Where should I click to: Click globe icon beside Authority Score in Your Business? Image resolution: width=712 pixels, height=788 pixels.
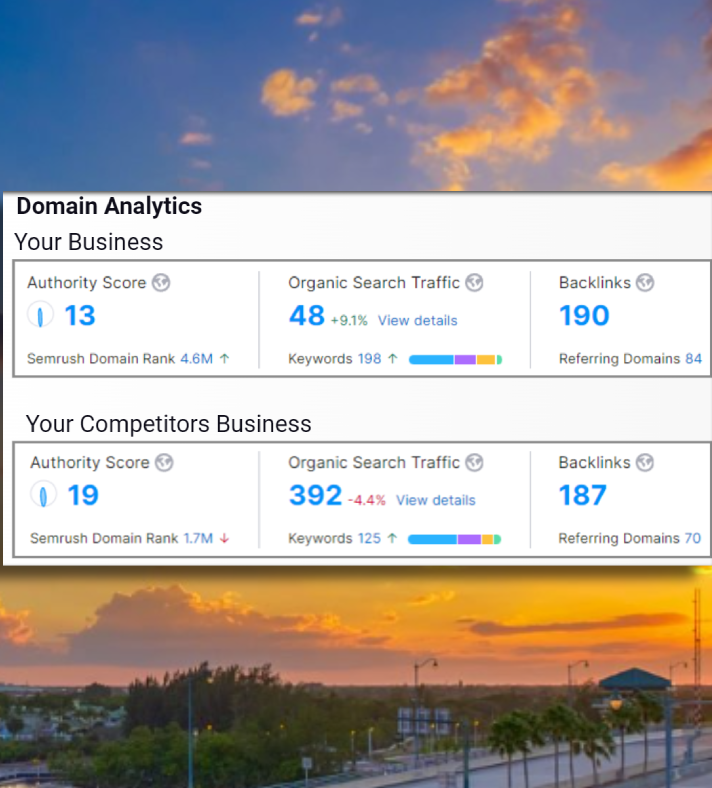pyautogui.click(x=161, y=283)
